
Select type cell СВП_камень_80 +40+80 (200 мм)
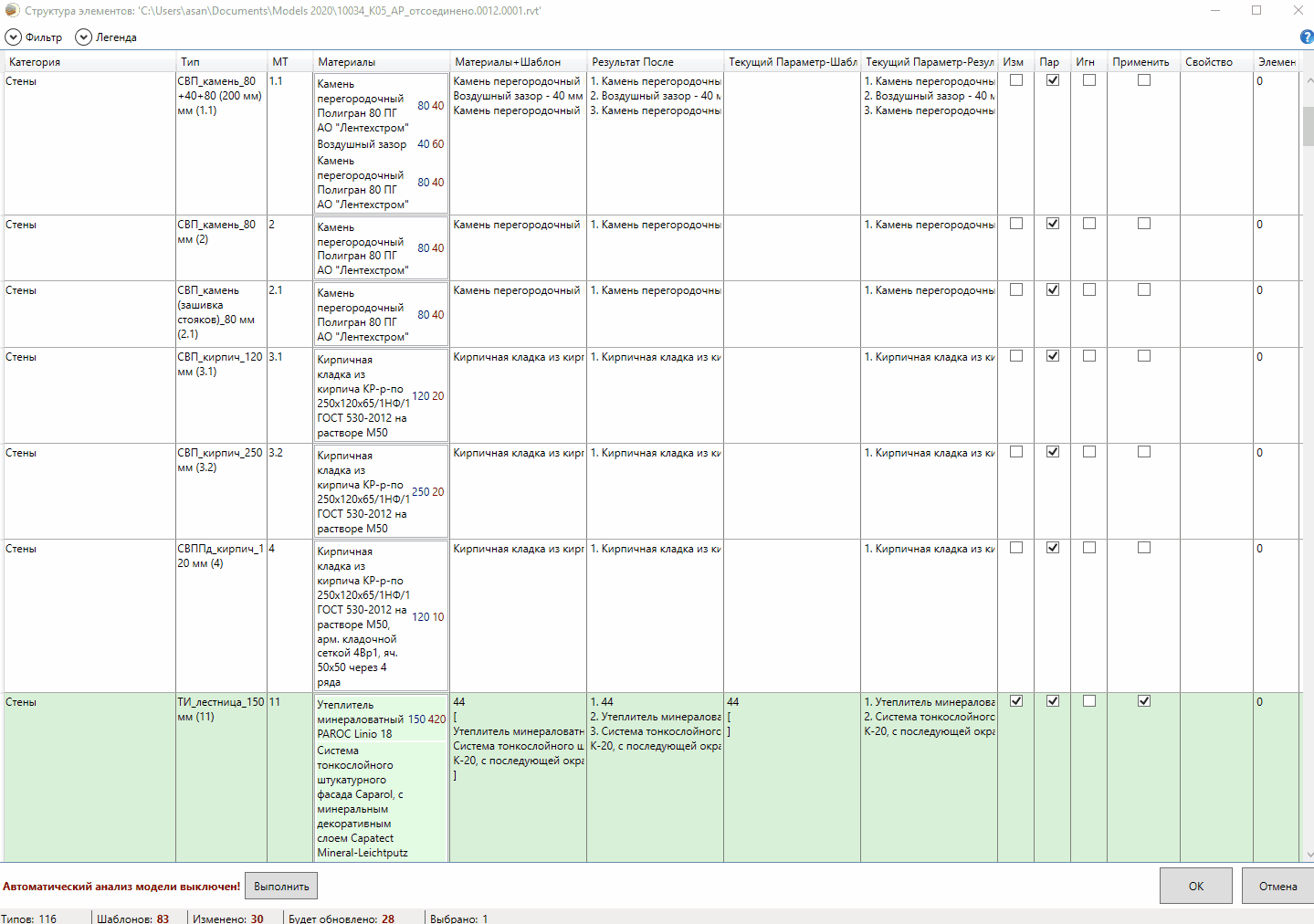(222, 143)
